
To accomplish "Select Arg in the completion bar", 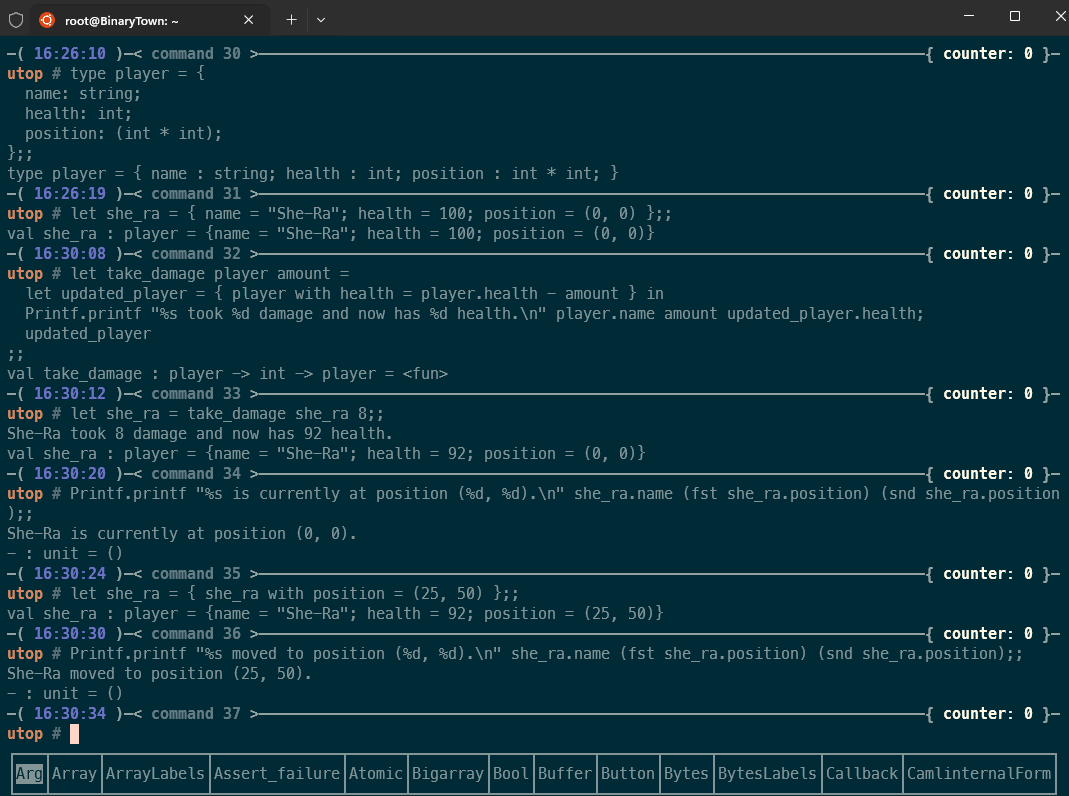I will (29, 773).
